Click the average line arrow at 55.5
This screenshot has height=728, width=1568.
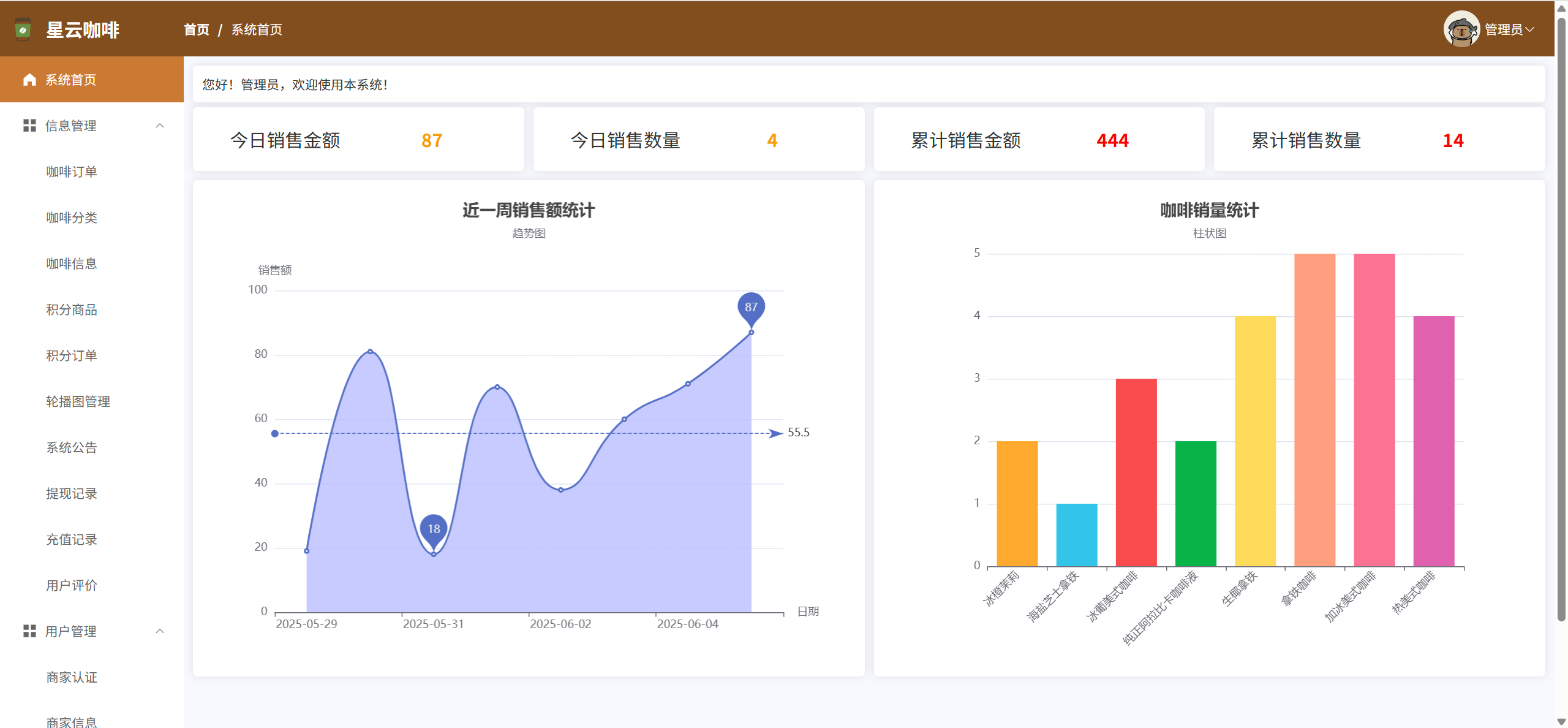[x=775, y=433]
